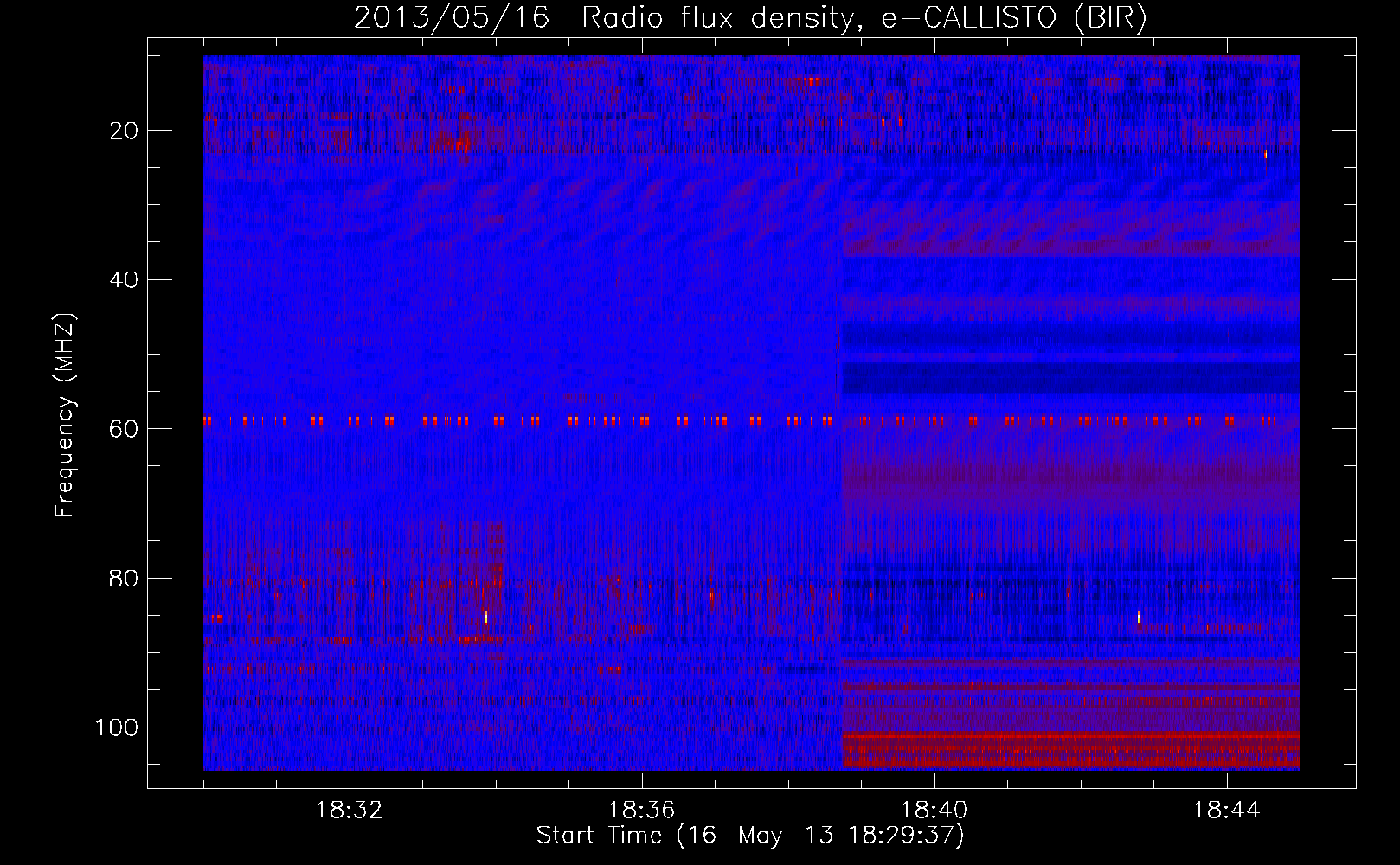Click the "18:40" time tick label
This screenshot has width=1400, height=865.
click(x=934, y=811)
